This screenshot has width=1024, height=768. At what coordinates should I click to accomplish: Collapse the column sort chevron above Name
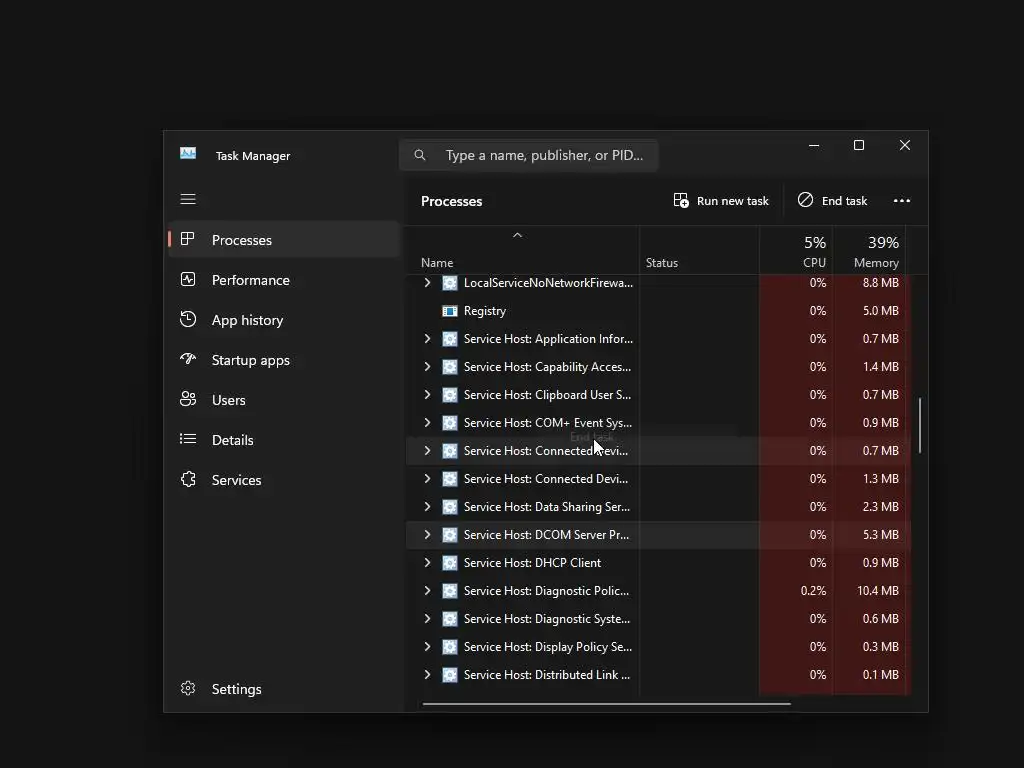click(517, 235)
